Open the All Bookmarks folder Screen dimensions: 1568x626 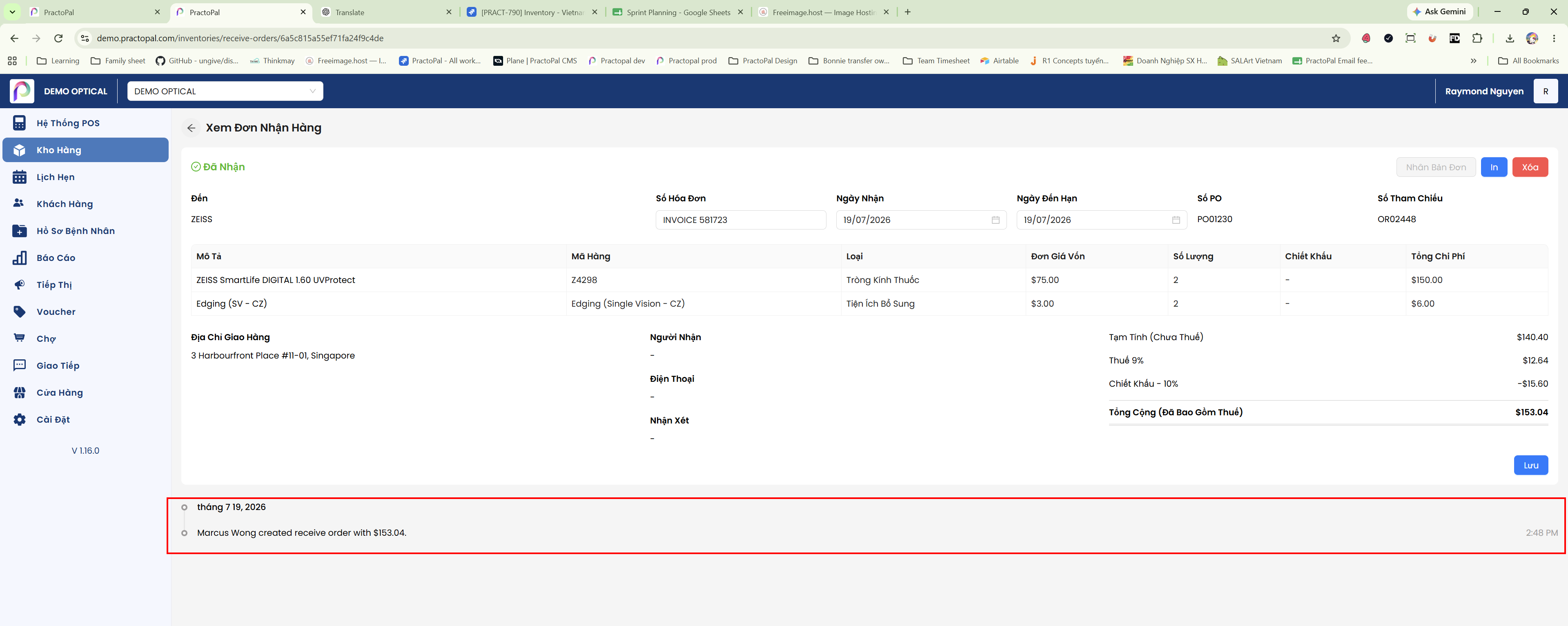point(1528,61)
